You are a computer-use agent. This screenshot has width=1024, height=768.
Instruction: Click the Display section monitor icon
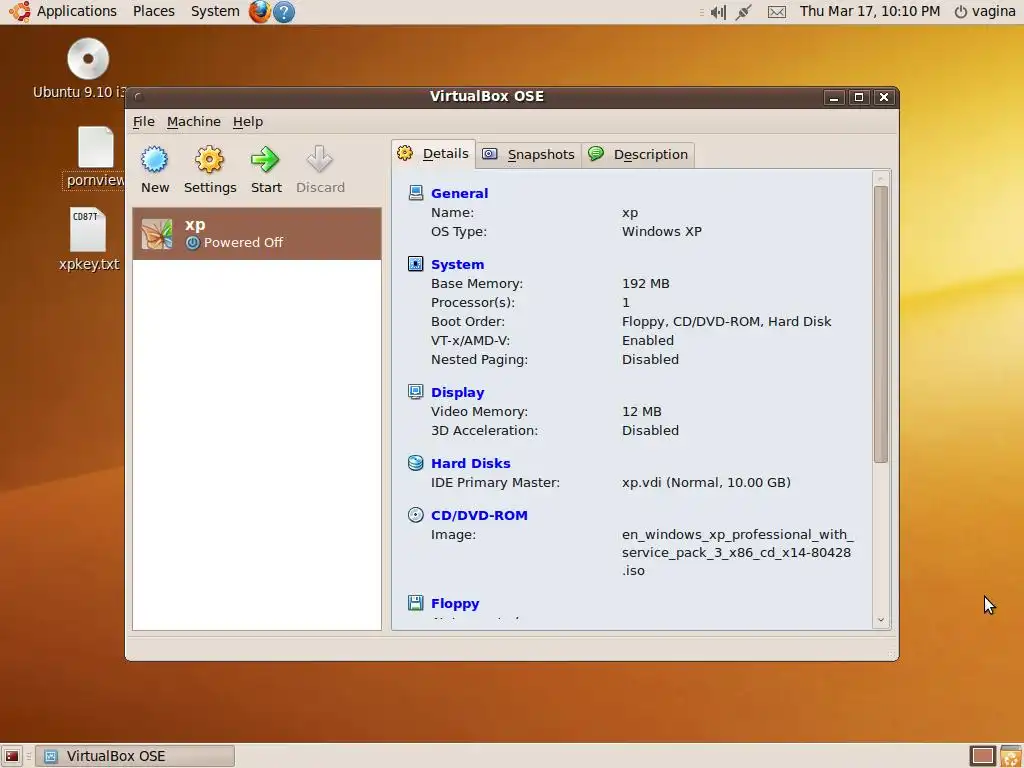click(x=415, y=392)
